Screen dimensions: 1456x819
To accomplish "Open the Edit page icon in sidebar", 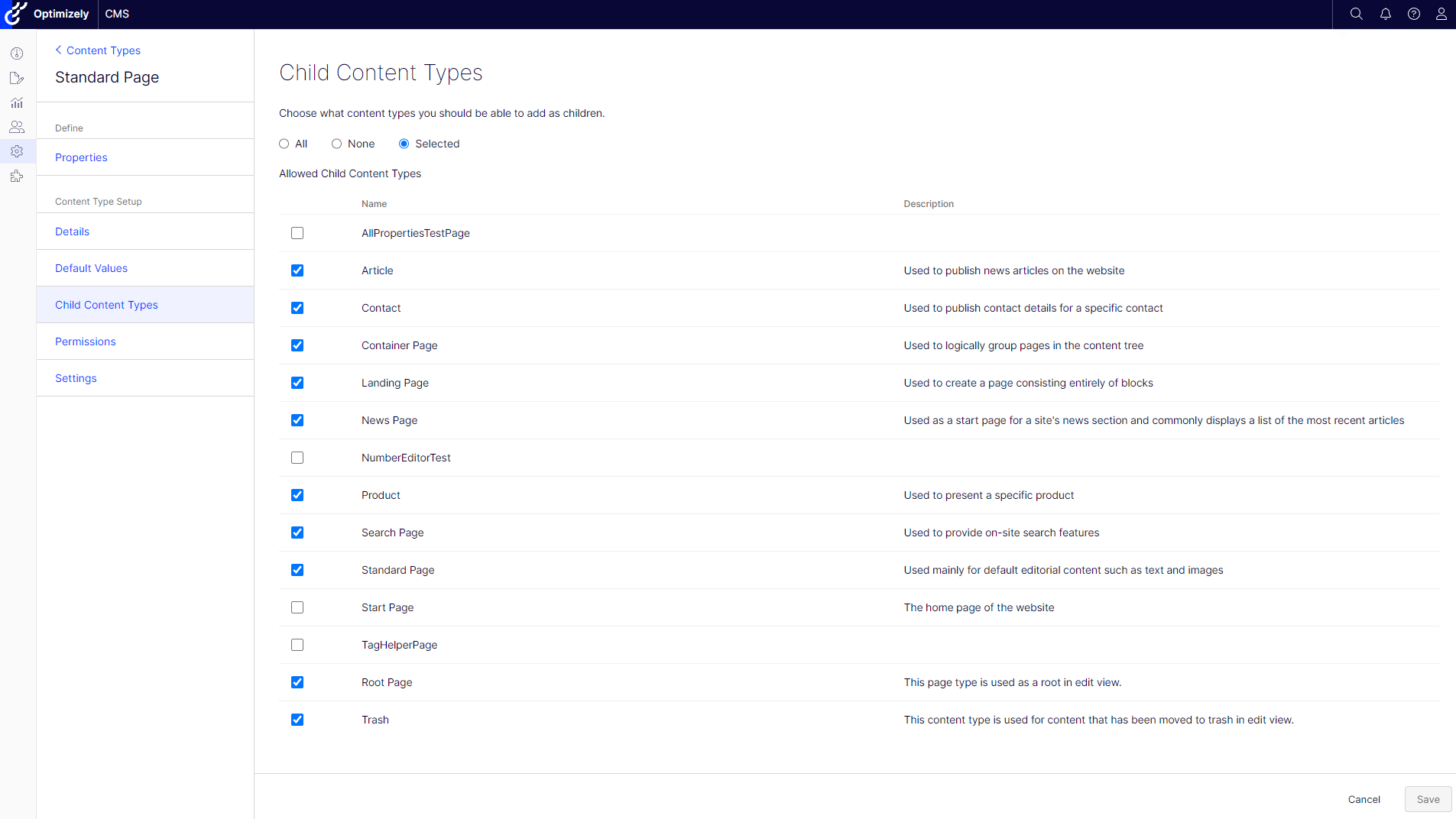I will (x=17, y=78).
